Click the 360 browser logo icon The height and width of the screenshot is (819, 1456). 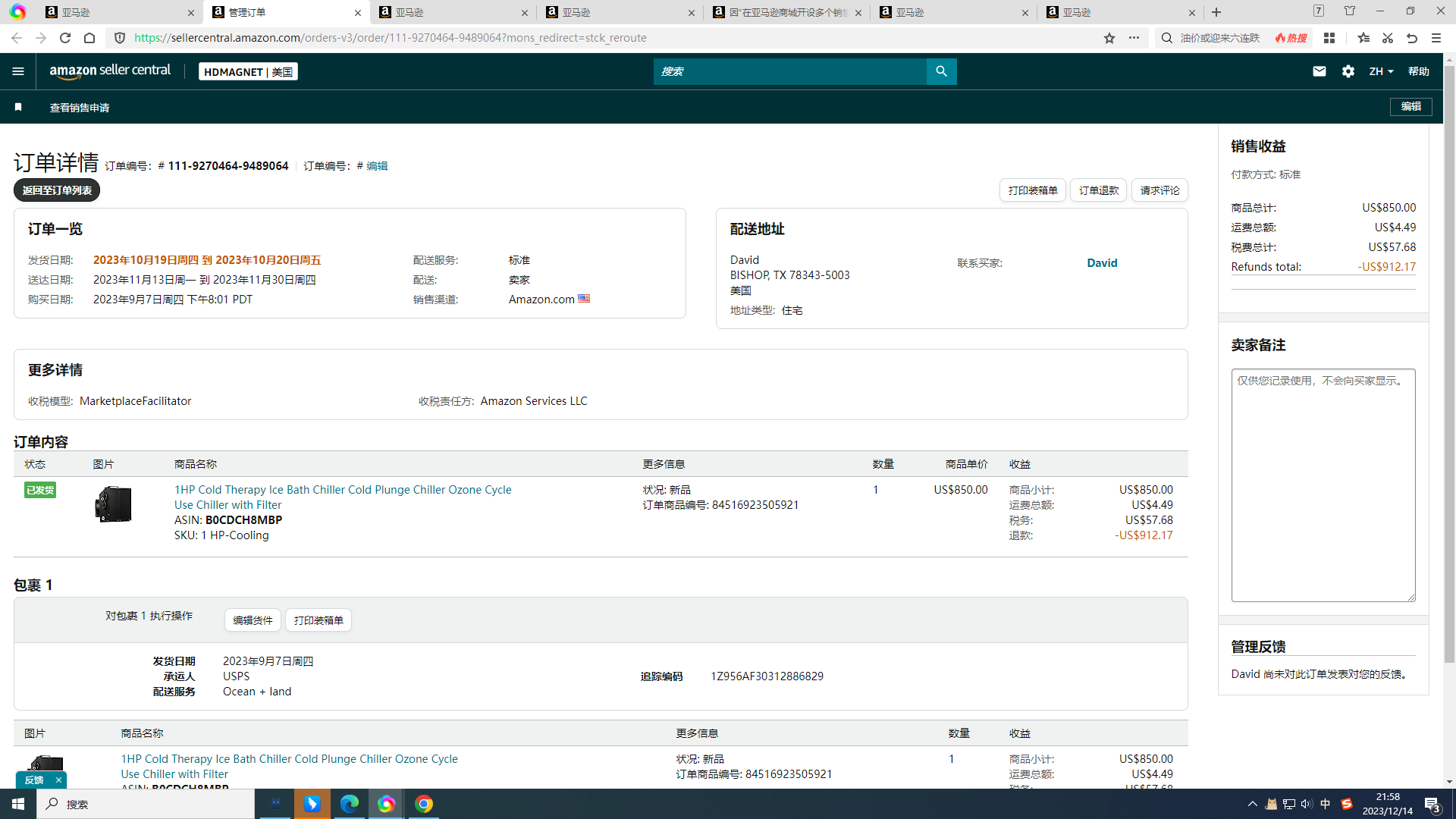point(17,12)
